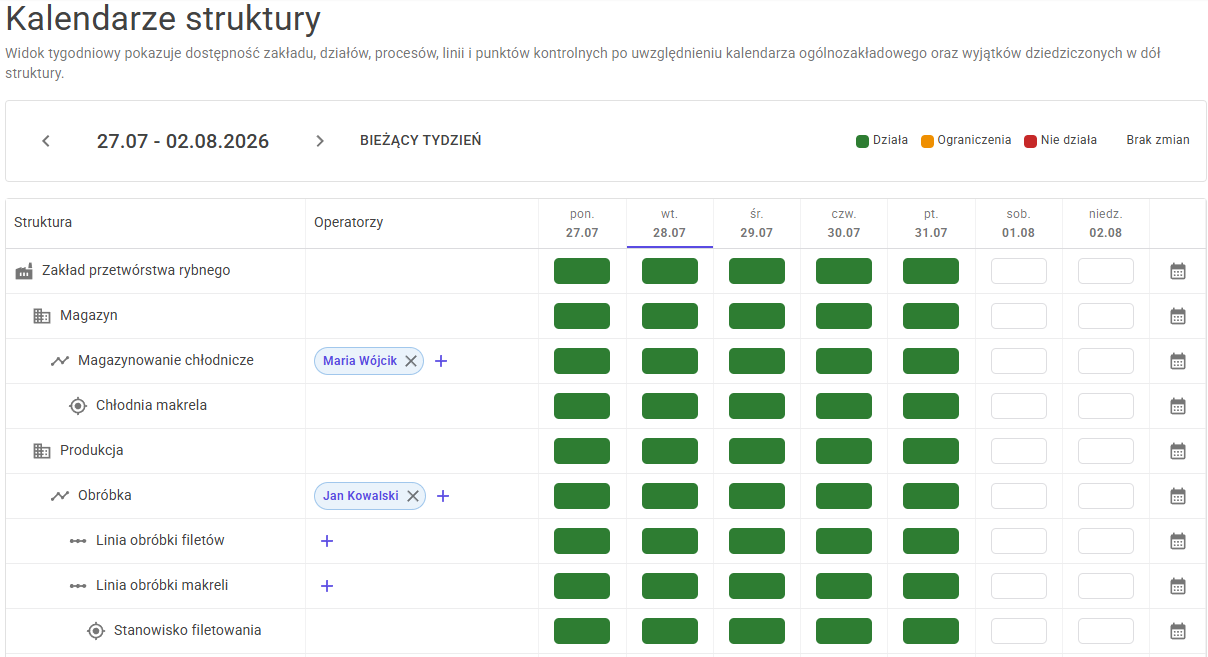Select the Linia obróbki filetów tree item
Viewport: 1208px width, 657px height.
click(x=160, y=540)
